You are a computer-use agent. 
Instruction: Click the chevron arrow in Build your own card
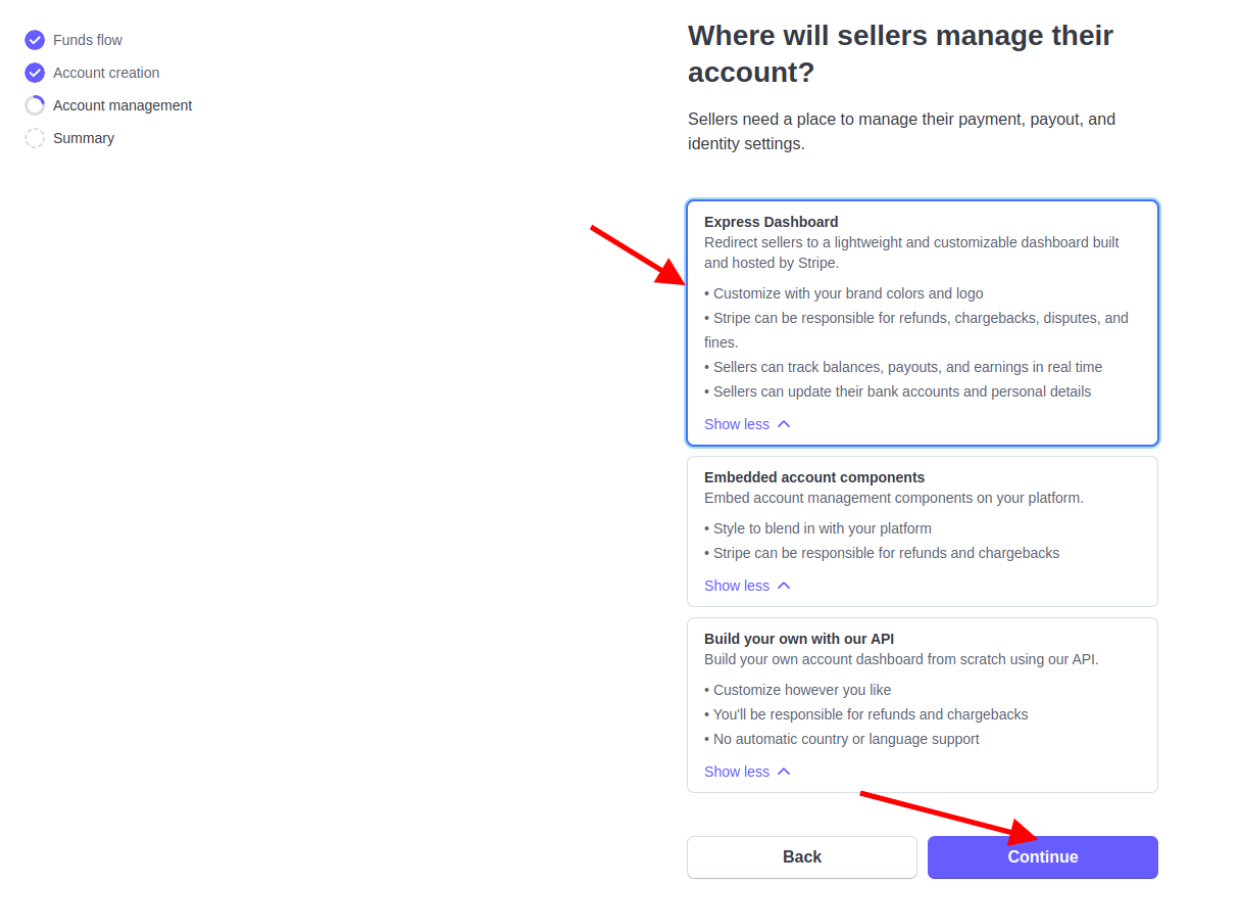pos(784,772)
